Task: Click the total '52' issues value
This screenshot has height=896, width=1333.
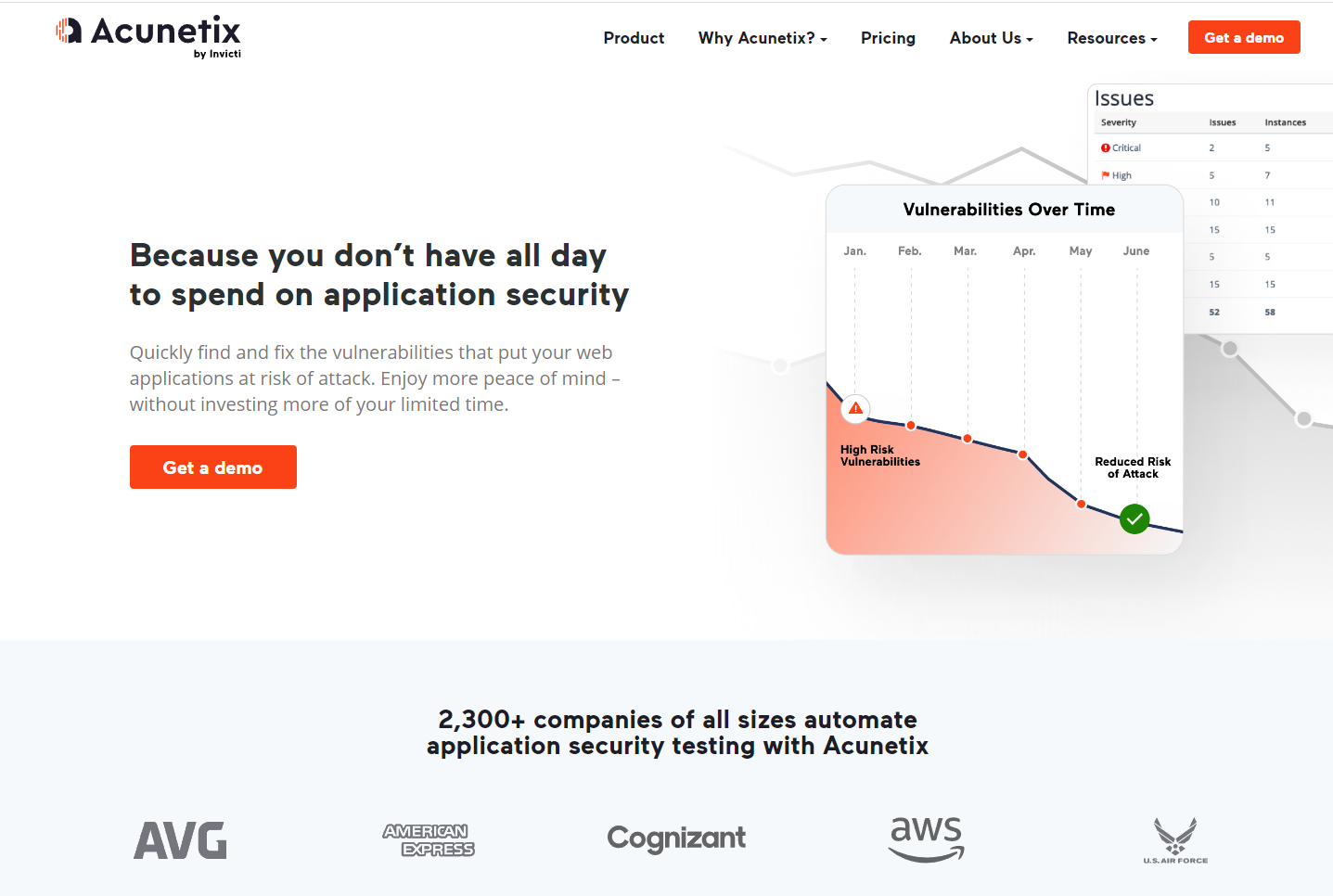Action: 1214,313
